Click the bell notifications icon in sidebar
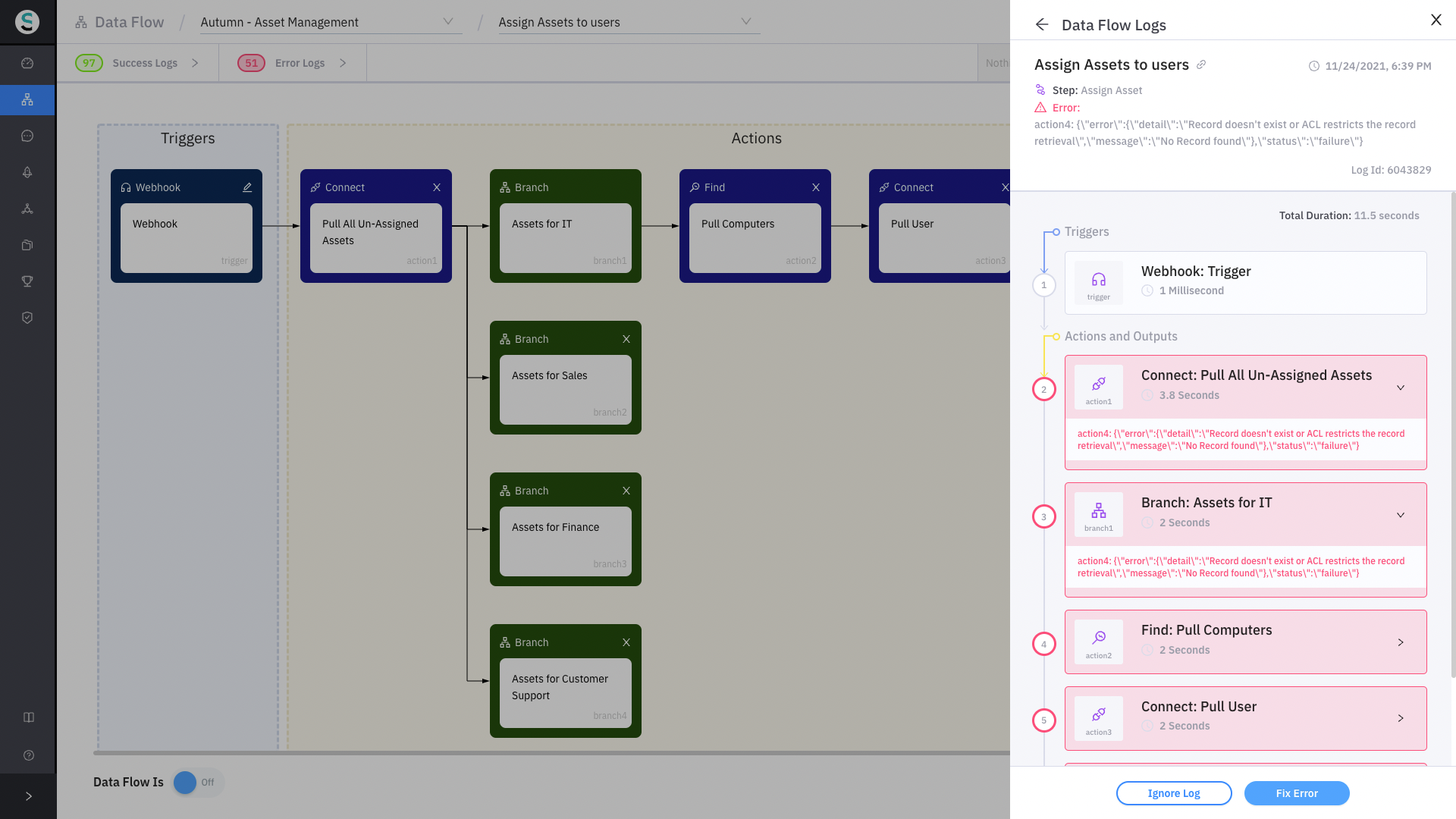The height and width of the screenshot is (819, 1456). point(27,172)
